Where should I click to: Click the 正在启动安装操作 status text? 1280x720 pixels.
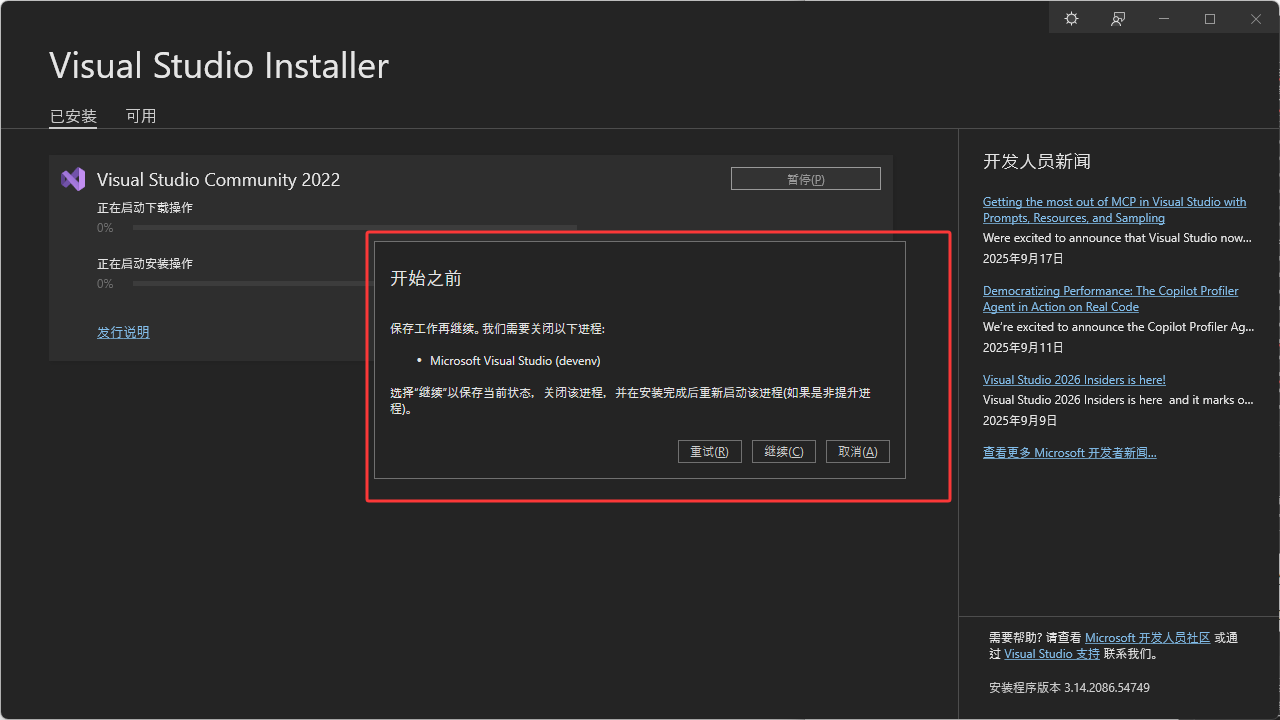(145, 264)
